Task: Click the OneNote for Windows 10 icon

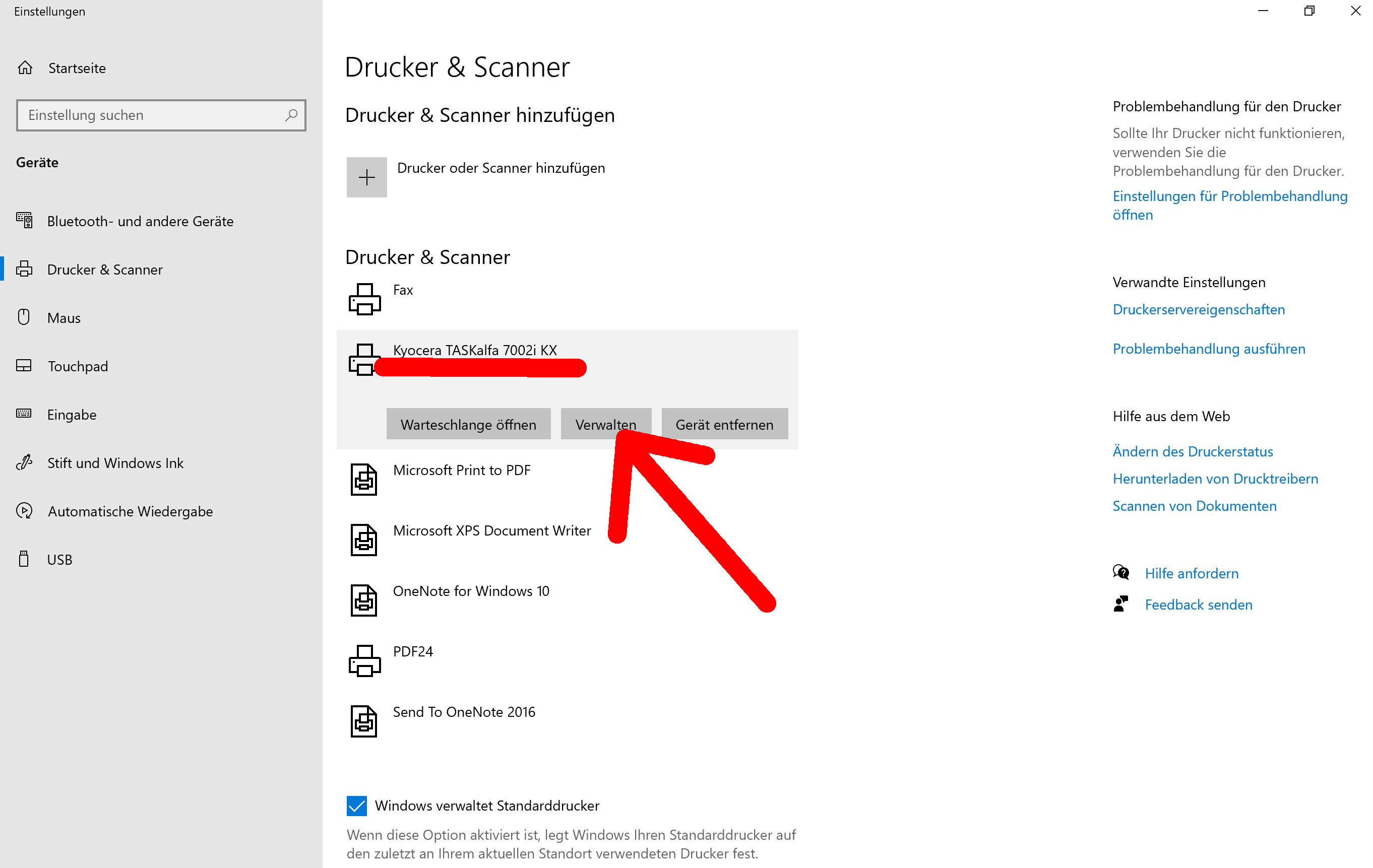Action: [364, 600]
